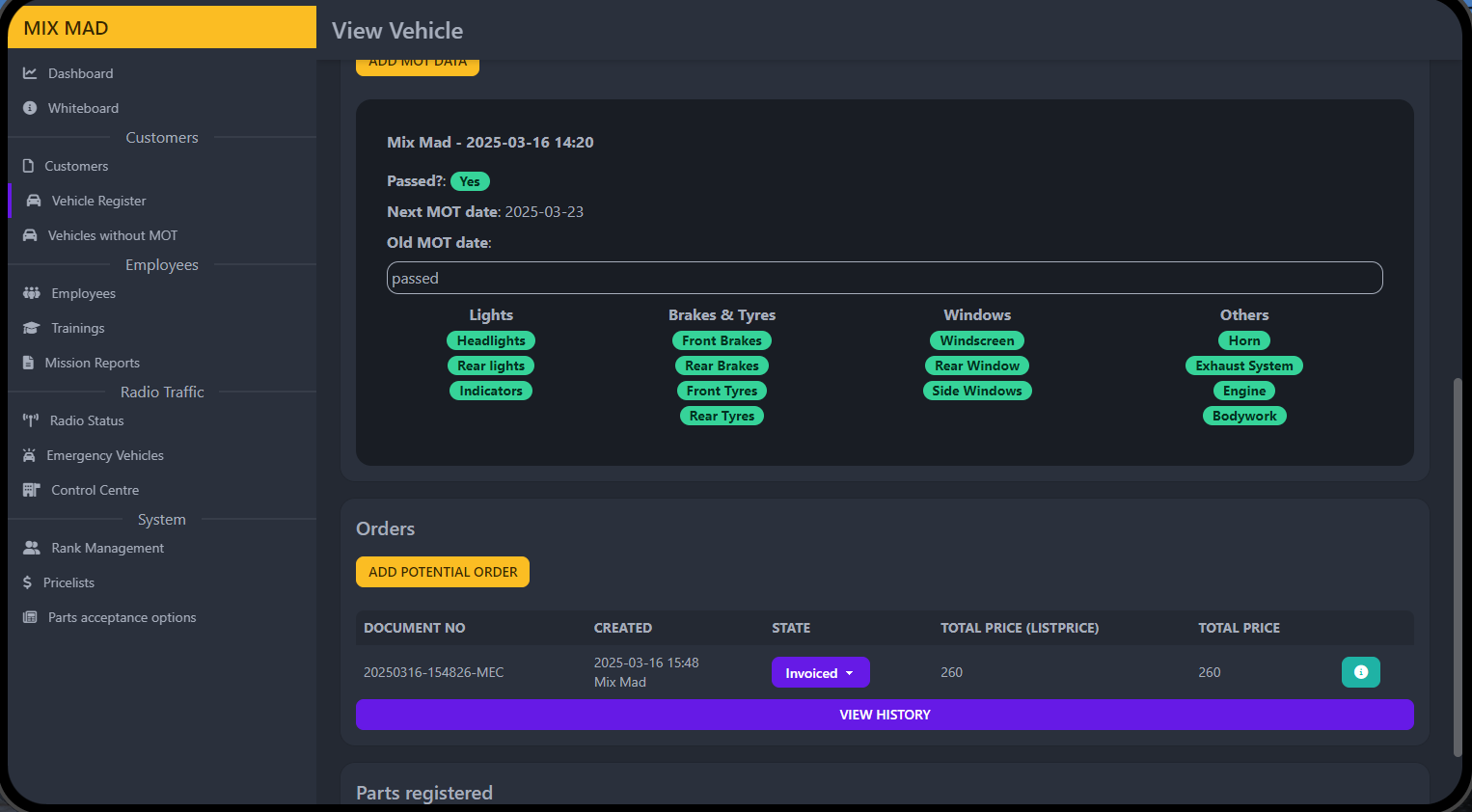The width and height of the screenshot is (1472, 812).
Task: Click the vertical page scrollbar
Action: [1457, 567]
